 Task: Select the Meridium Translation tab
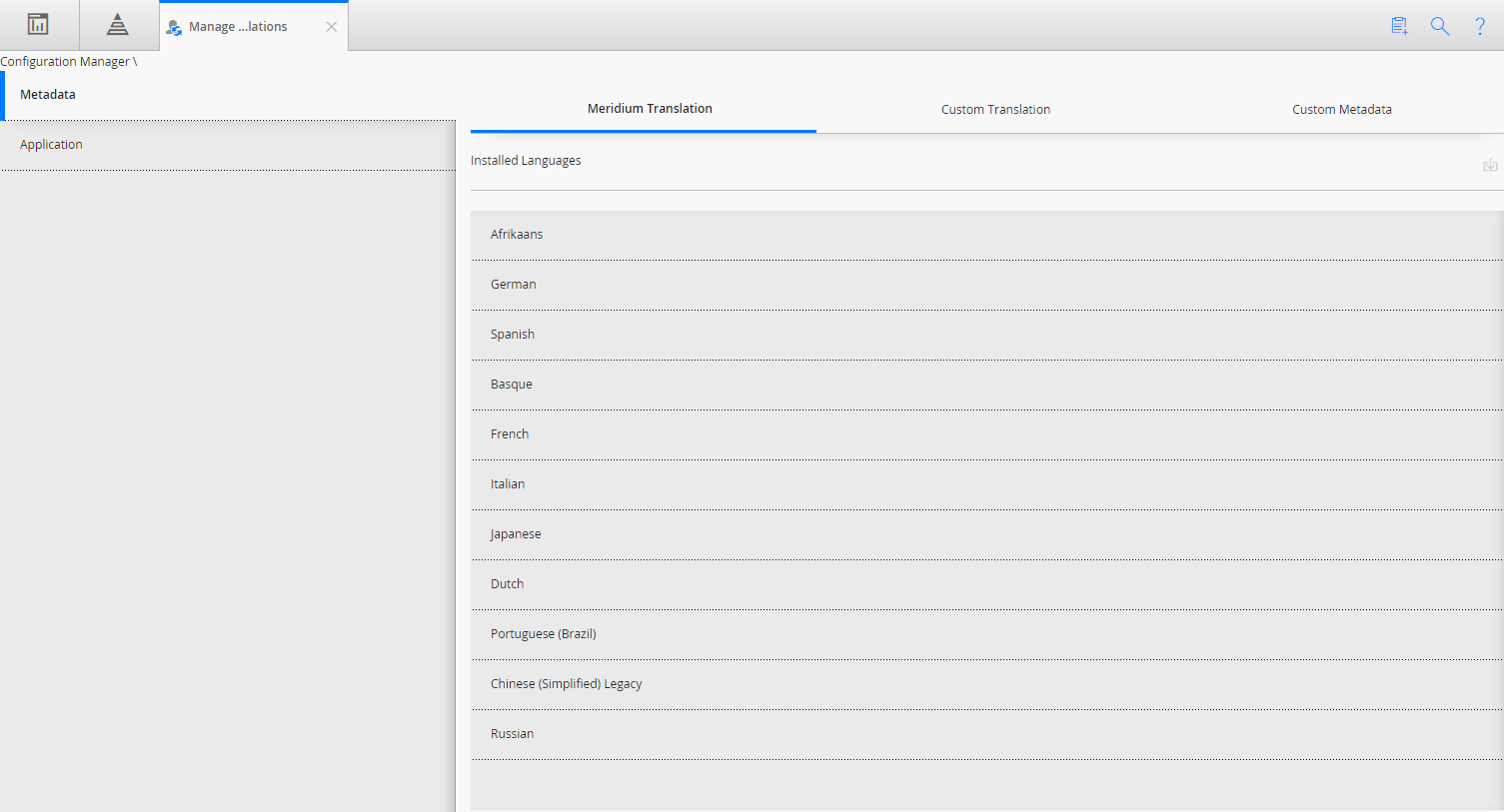(x=644, y=109)
